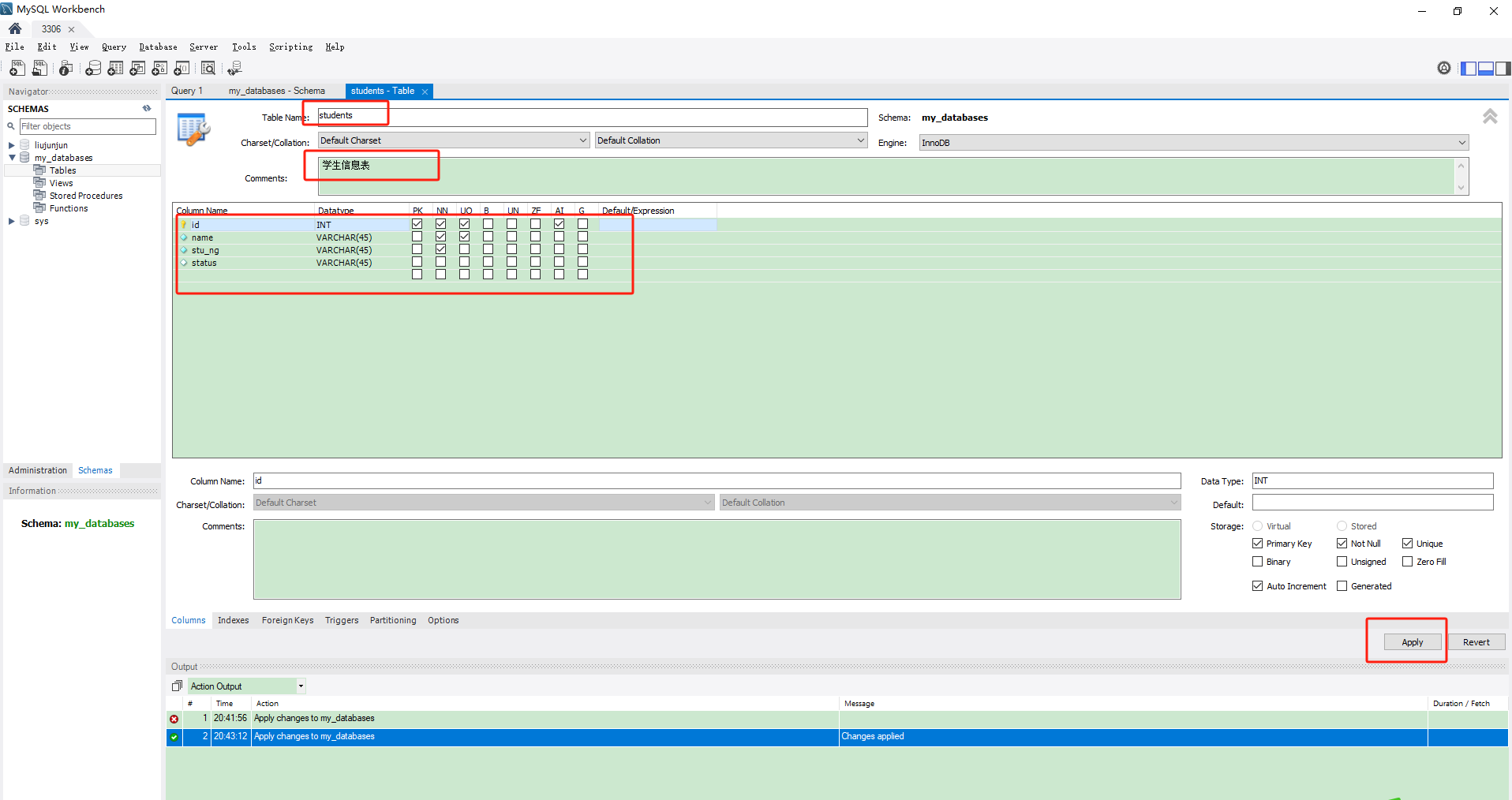Click the red error icon in output row 1

pyautogui.click(x=174, y=719)
